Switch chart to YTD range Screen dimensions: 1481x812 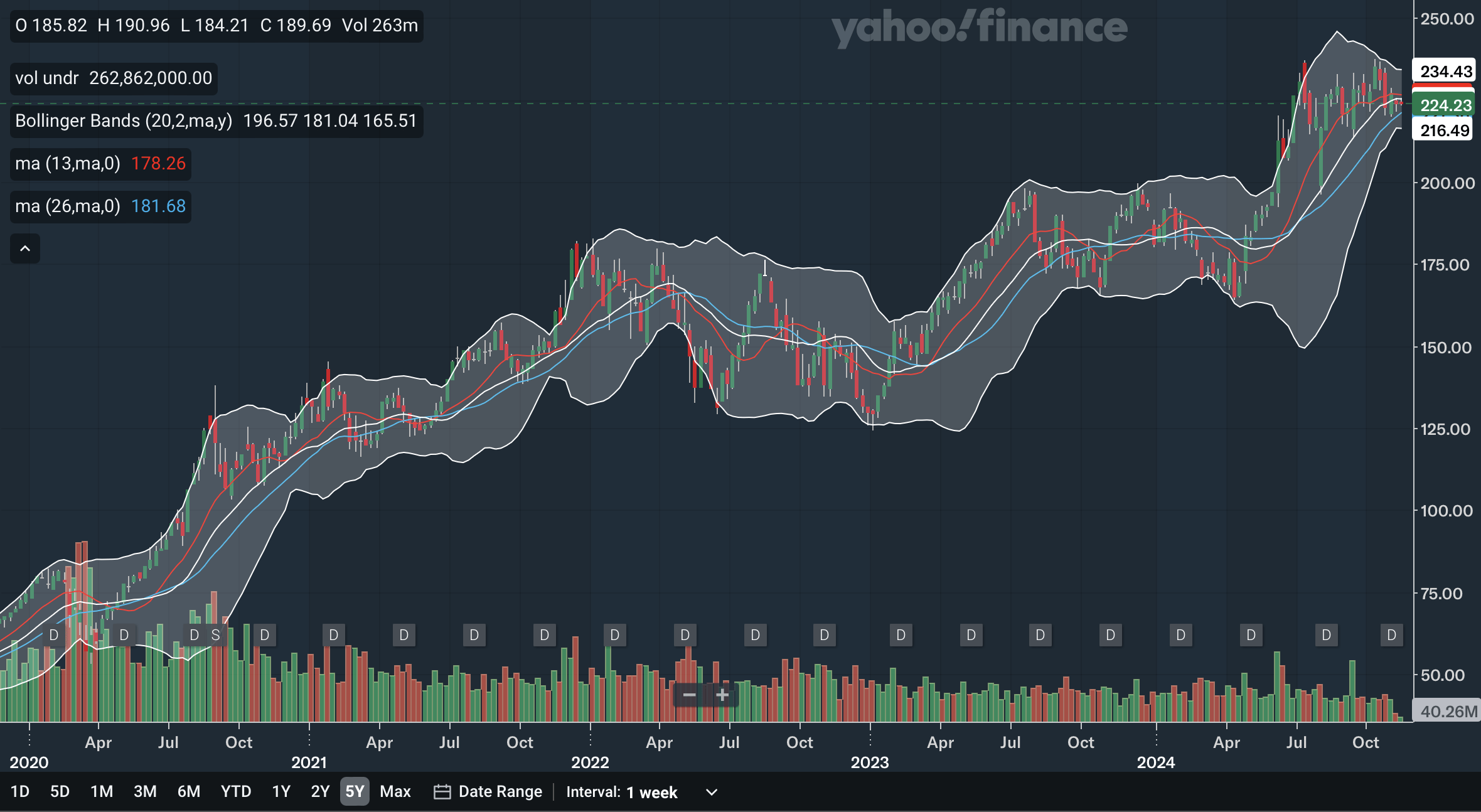coord(235,791)
